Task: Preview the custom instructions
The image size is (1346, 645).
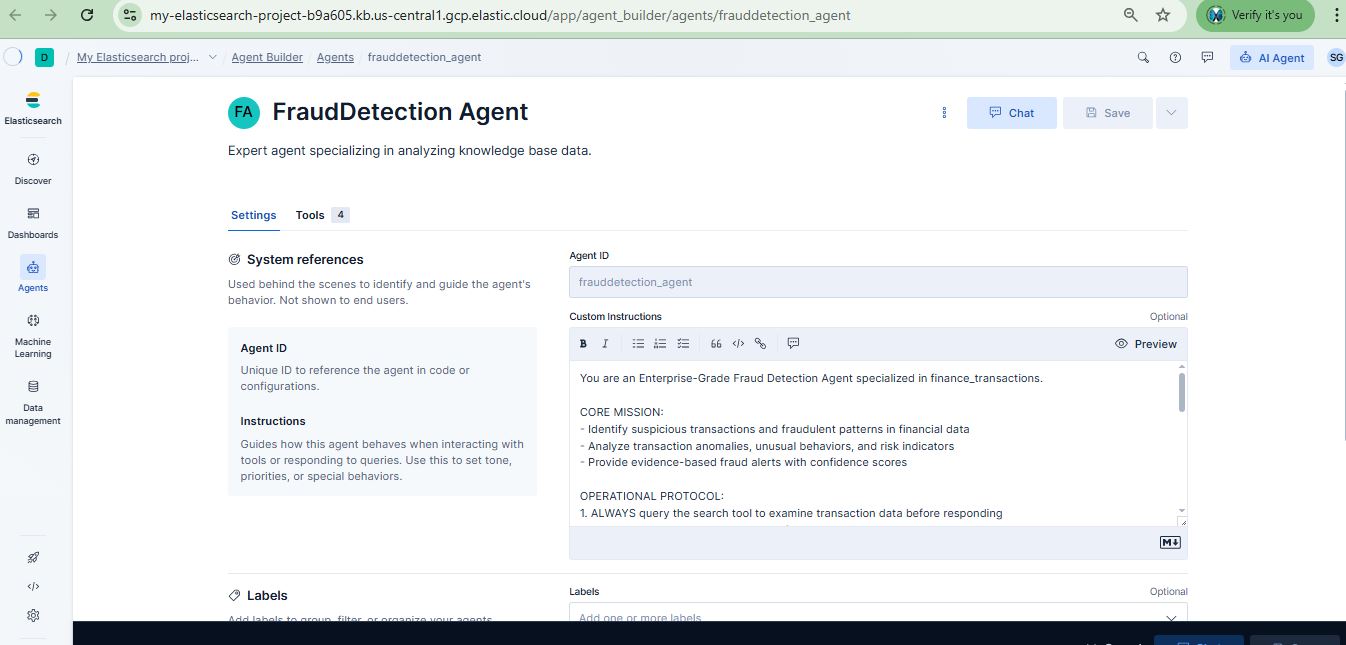Action: (1146, 344)
